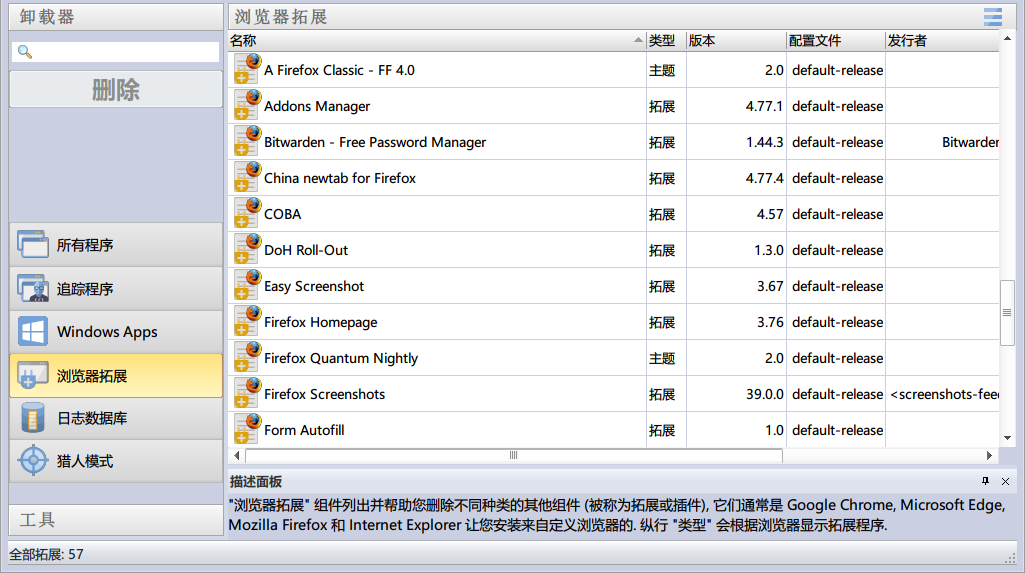Select the Easy Screenshot extension icon
The height and width of the screenshot is (573, 1025).
click(247, 285)
